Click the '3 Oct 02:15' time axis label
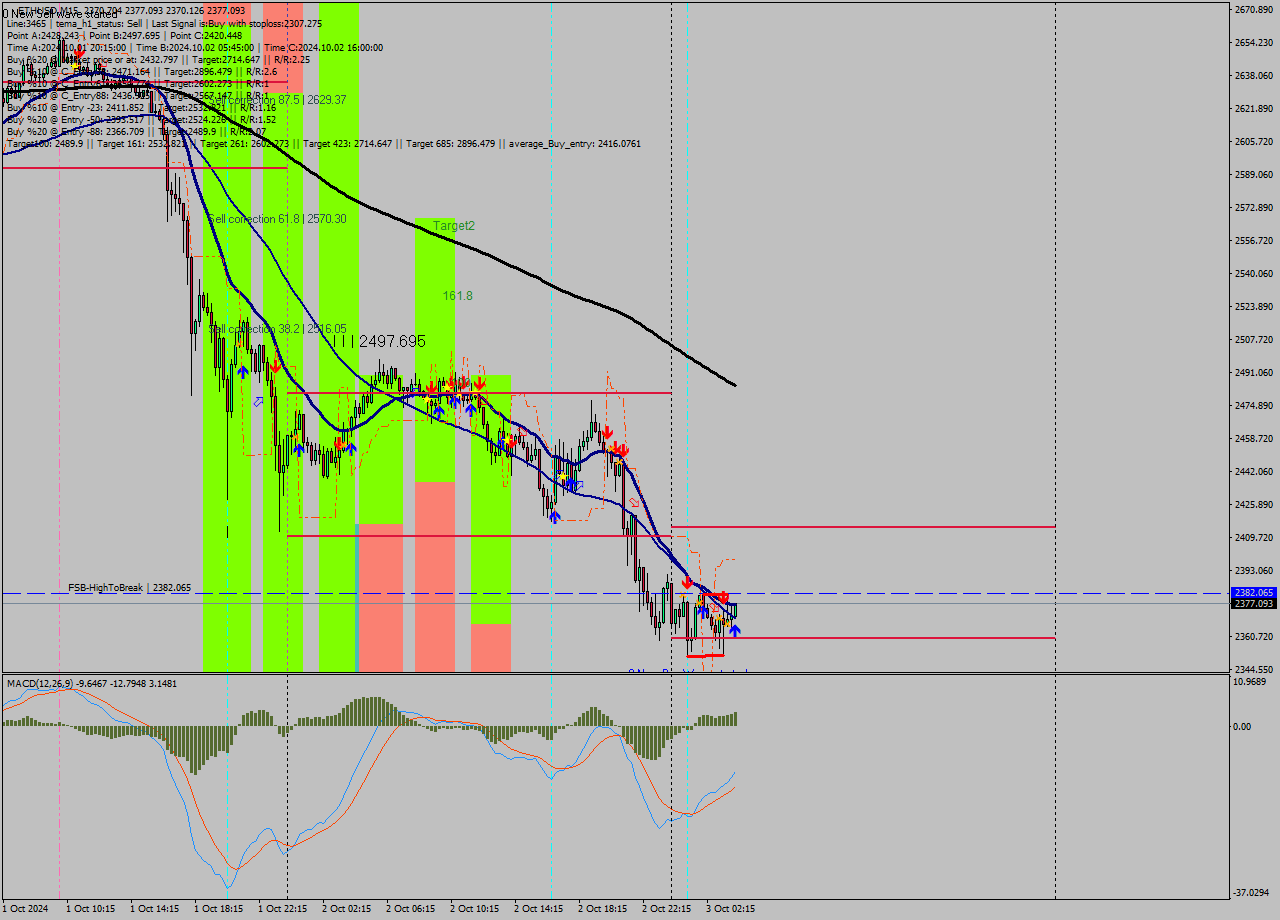The height and width of the screenshot is (920, 1280). click(731, 909)
